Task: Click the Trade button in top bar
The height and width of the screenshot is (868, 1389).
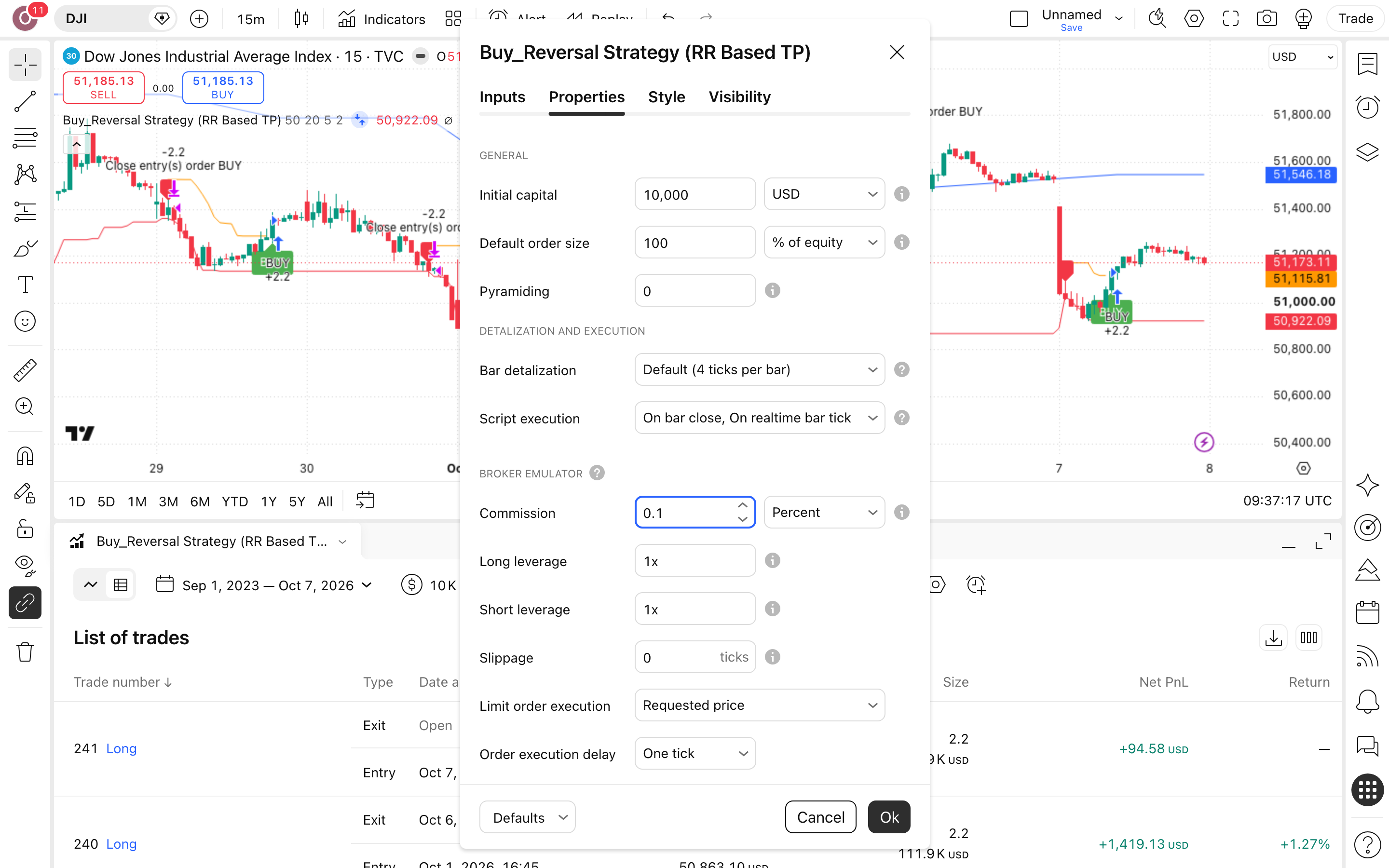Action: 1355,19
